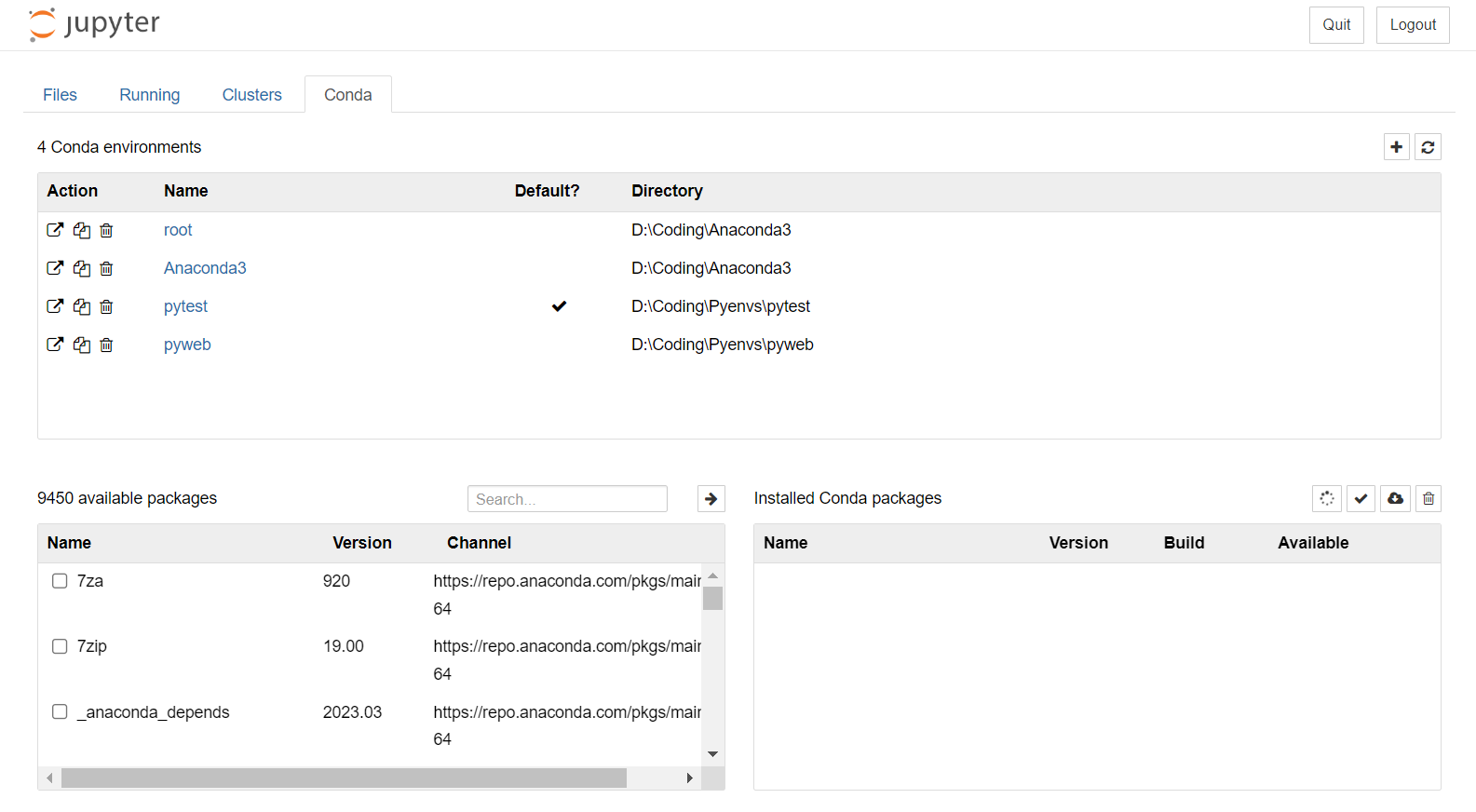Open the pyweb environment link
The width and height of the screenshot is (1476, 812).
pyautogui.click(x=187, y=345)
